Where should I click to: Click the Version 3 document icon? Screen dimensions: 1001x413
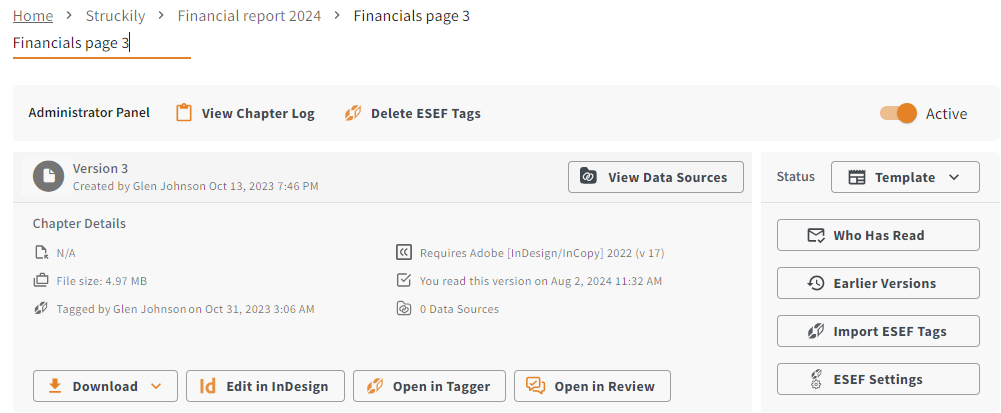[49, 176]
